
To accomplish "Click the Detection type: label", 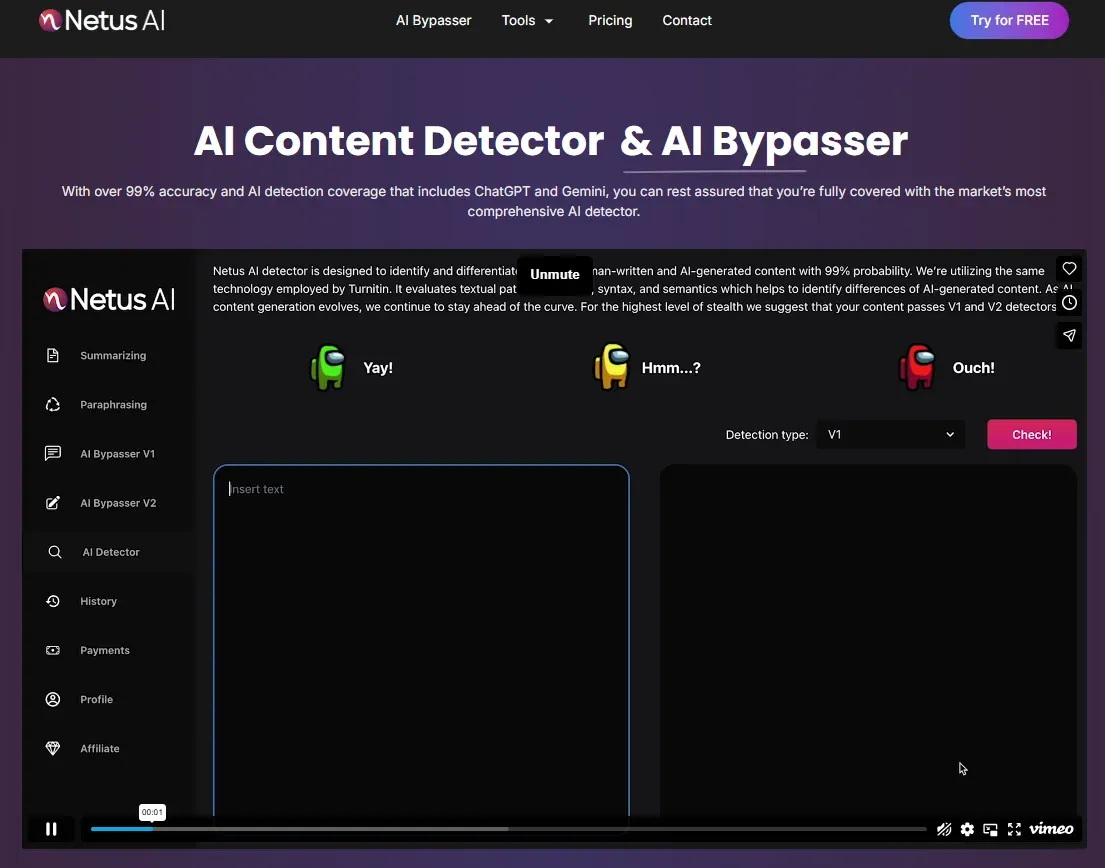I will [767, 435].
